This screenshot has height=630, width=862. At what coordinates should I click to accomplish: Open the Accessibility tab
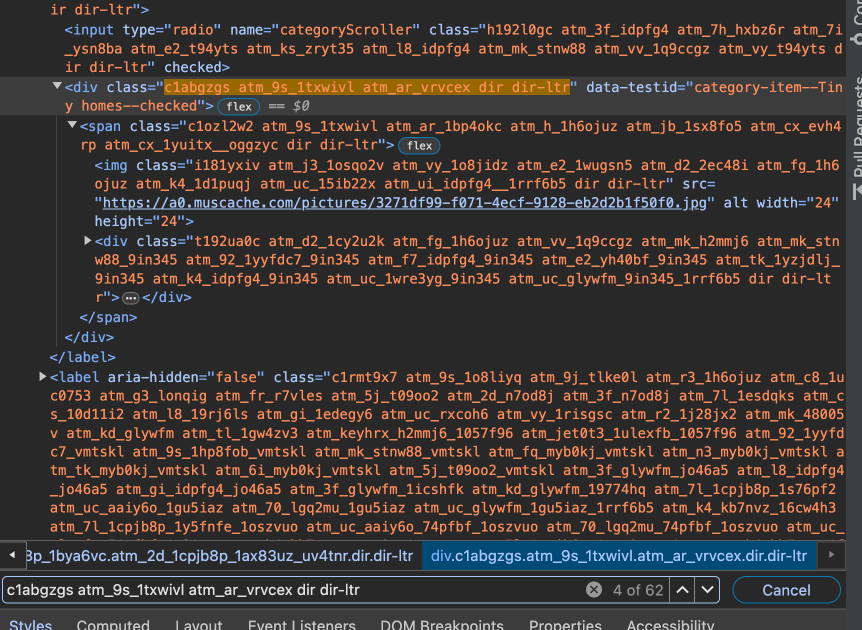670,625
